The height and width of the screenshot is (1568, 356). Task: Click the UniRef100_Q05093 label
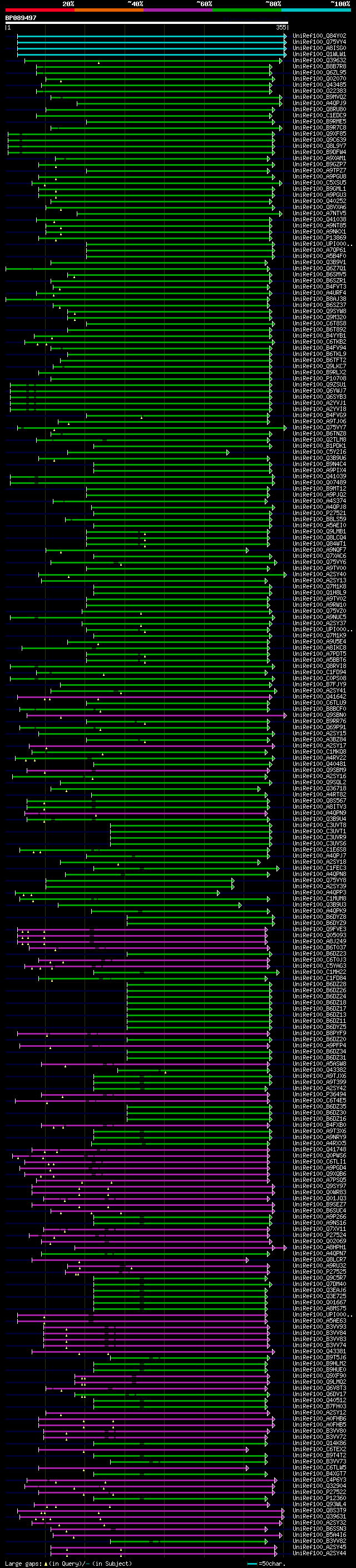point(319,935)
